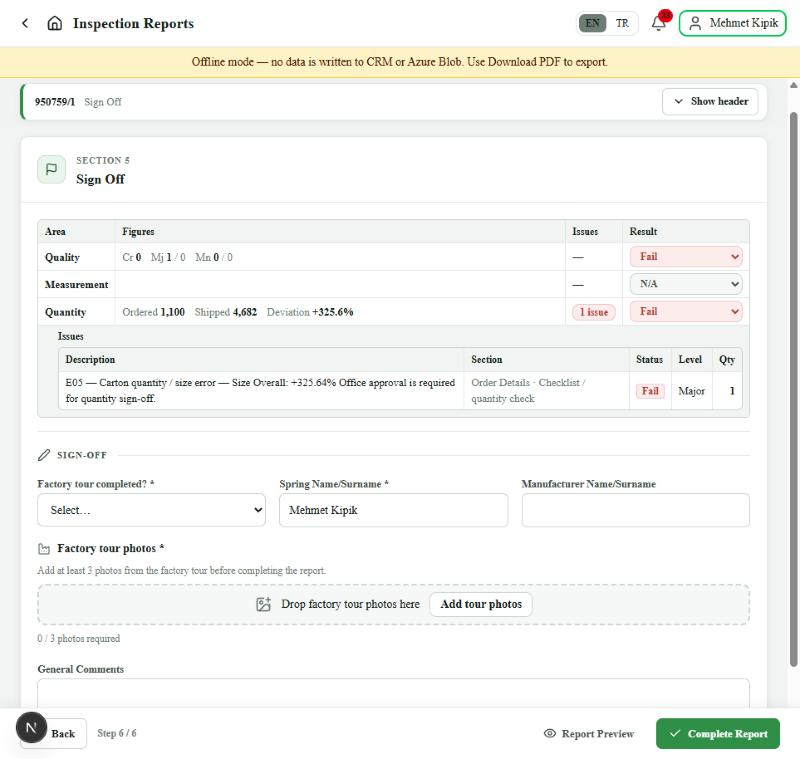Click the Back button
The height and width of the screenshot is (759, 800).
point(63,733)
